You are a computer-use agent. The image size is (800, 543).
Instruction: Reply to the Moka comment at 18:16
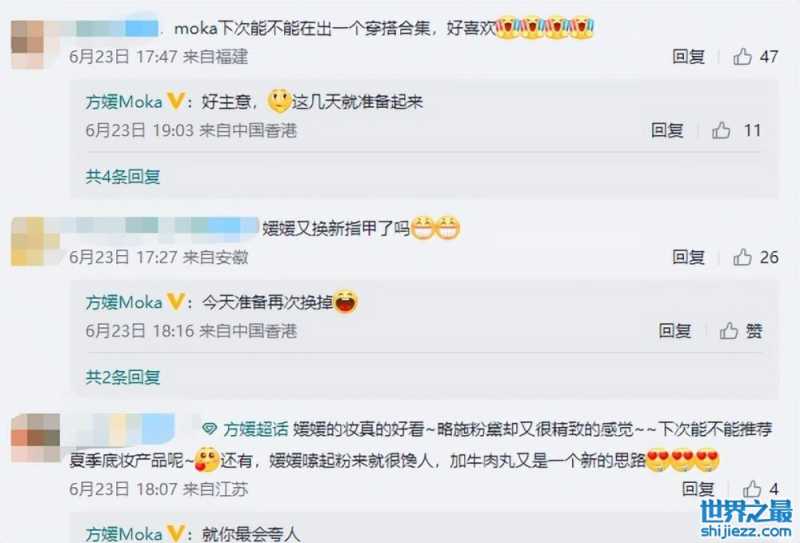[674, 331]
